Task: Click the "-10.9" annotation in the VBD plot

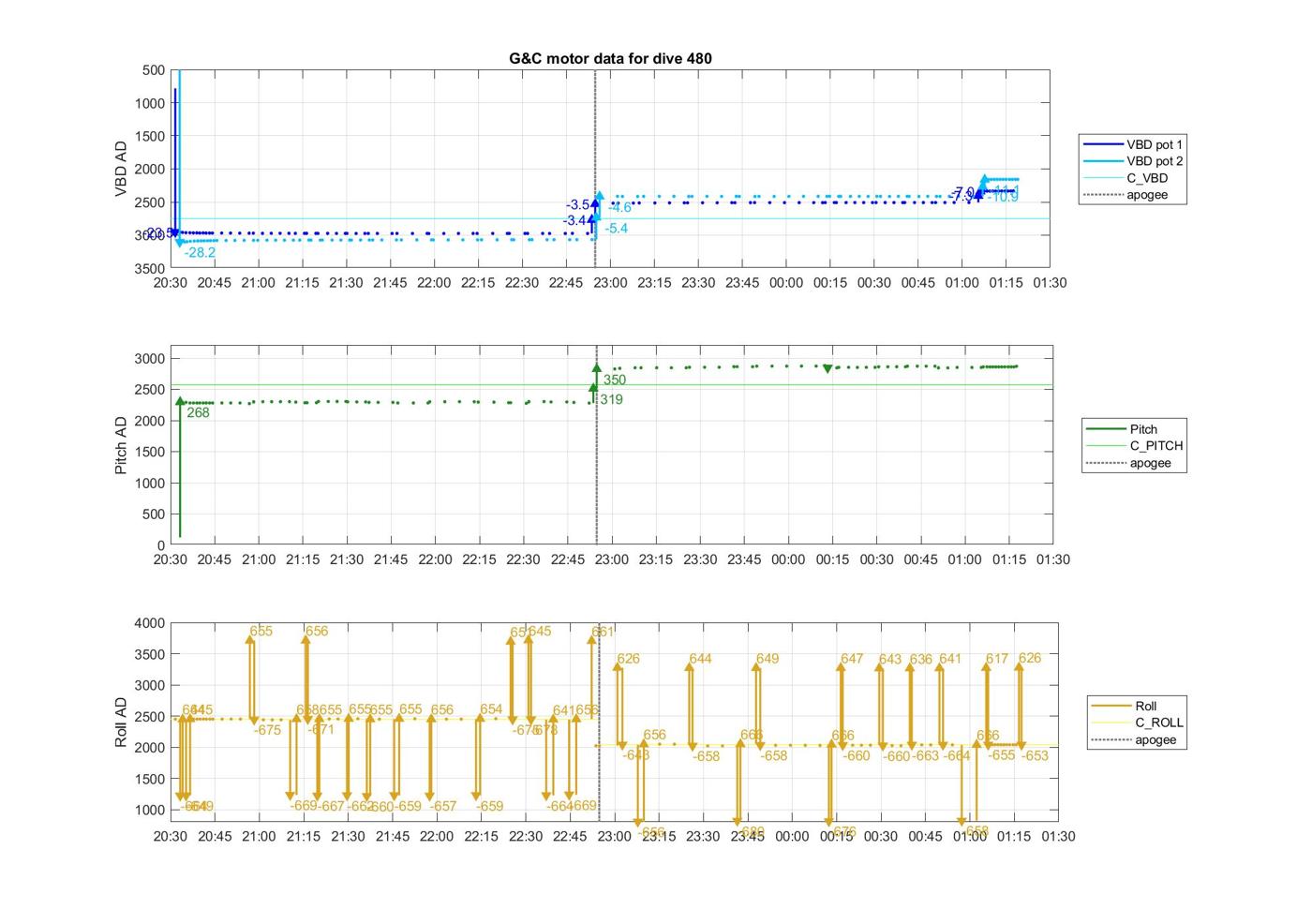Action: 1003,198
